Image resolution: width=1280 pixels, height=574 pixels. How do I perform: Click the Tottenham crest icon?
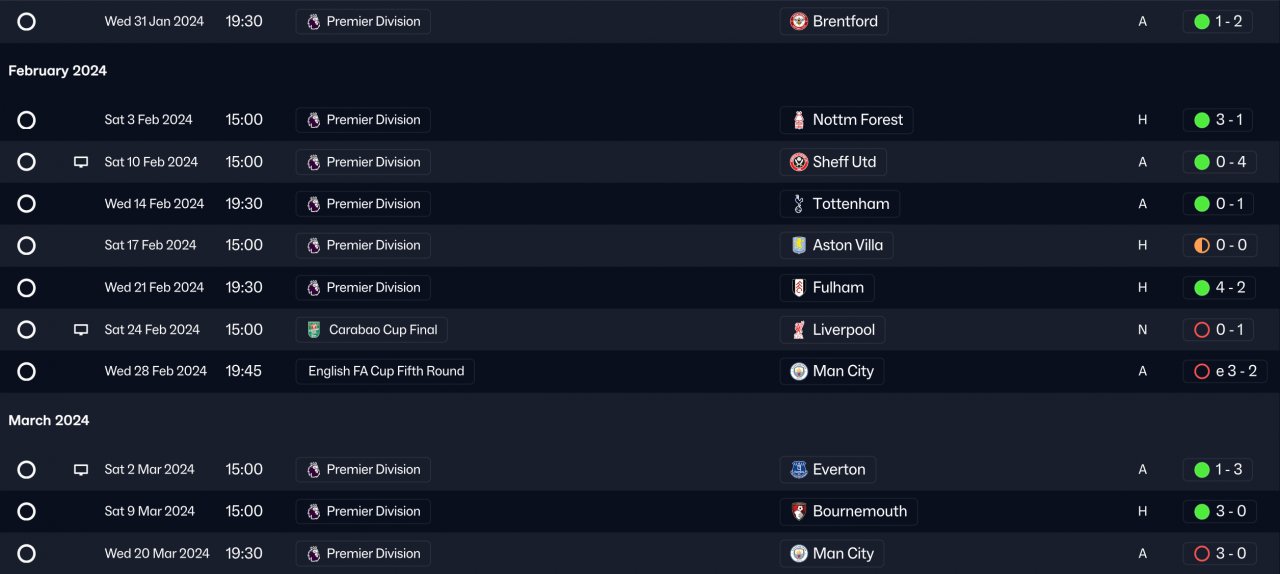798,204
